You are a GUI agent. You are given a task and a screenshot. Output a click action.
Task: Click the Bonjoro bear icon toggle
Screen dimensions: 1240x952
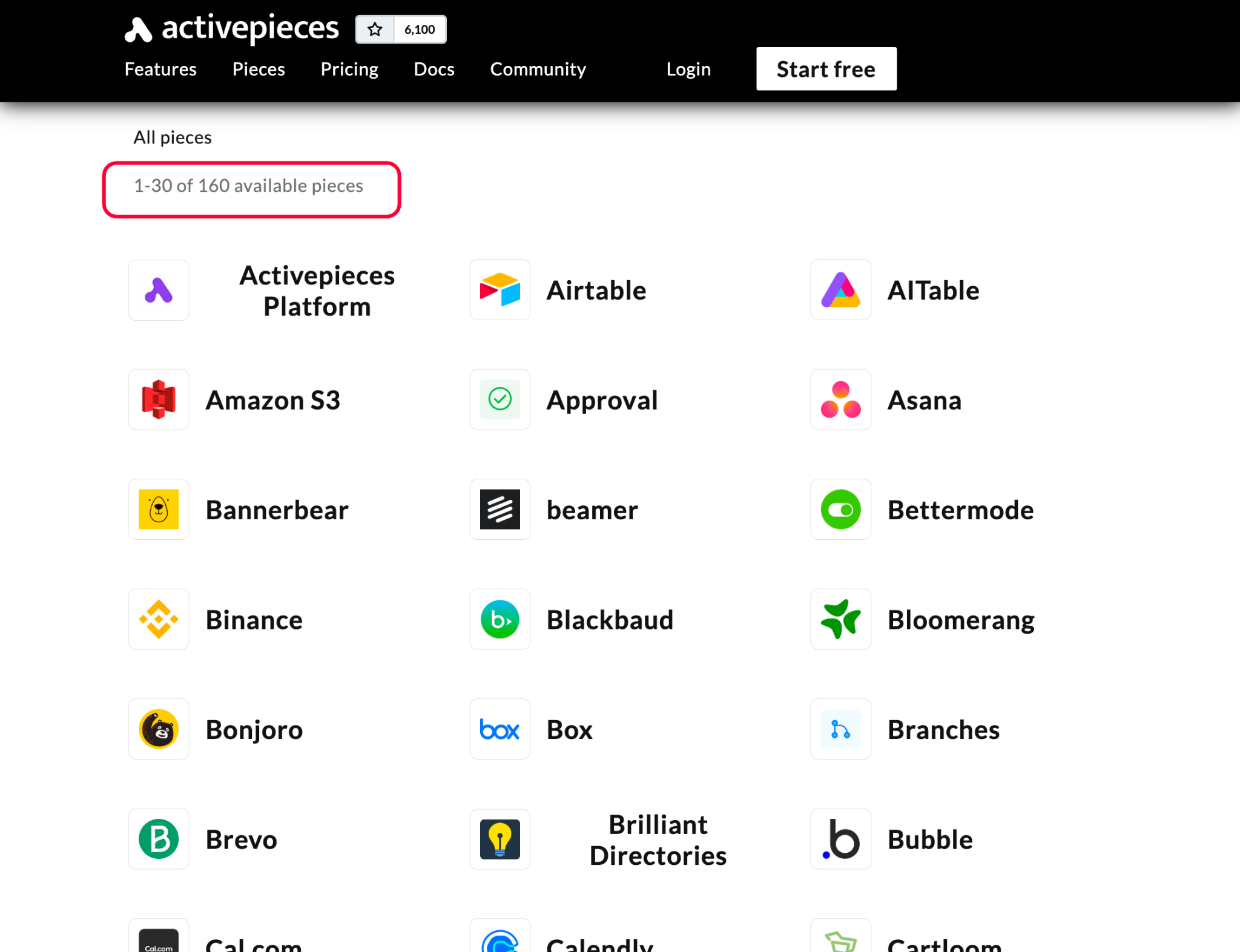pos(159,728)
